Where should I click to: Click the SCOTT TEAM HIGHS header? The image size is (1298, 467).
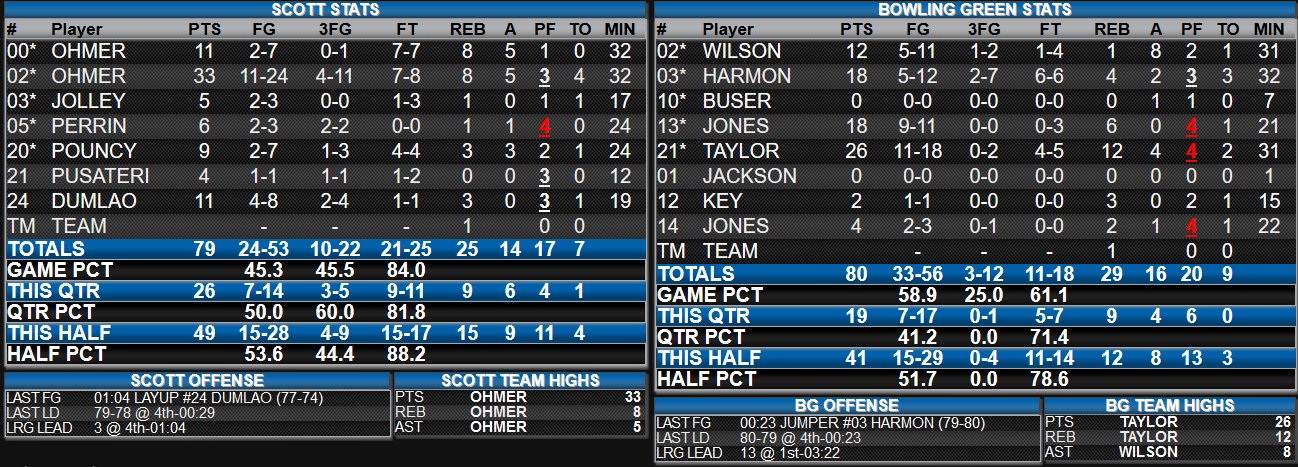point(520,381)
